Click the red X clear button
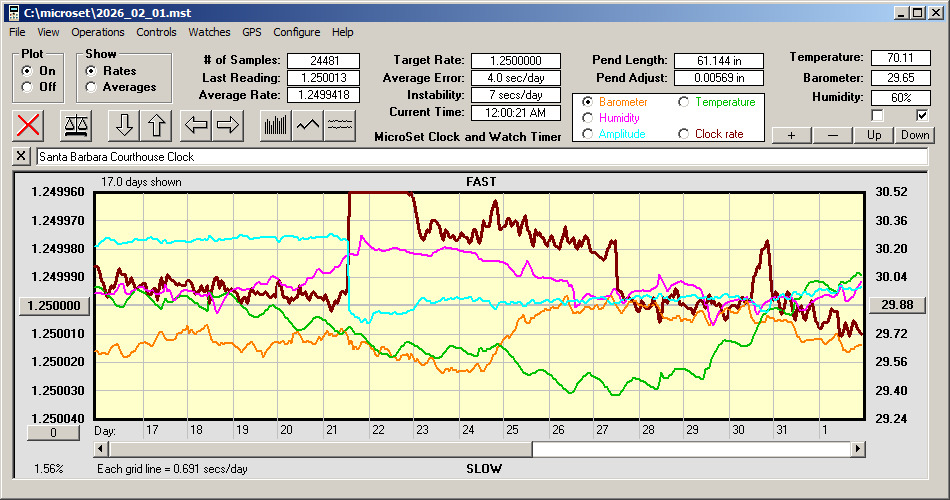950x500 pixels. 30,125
